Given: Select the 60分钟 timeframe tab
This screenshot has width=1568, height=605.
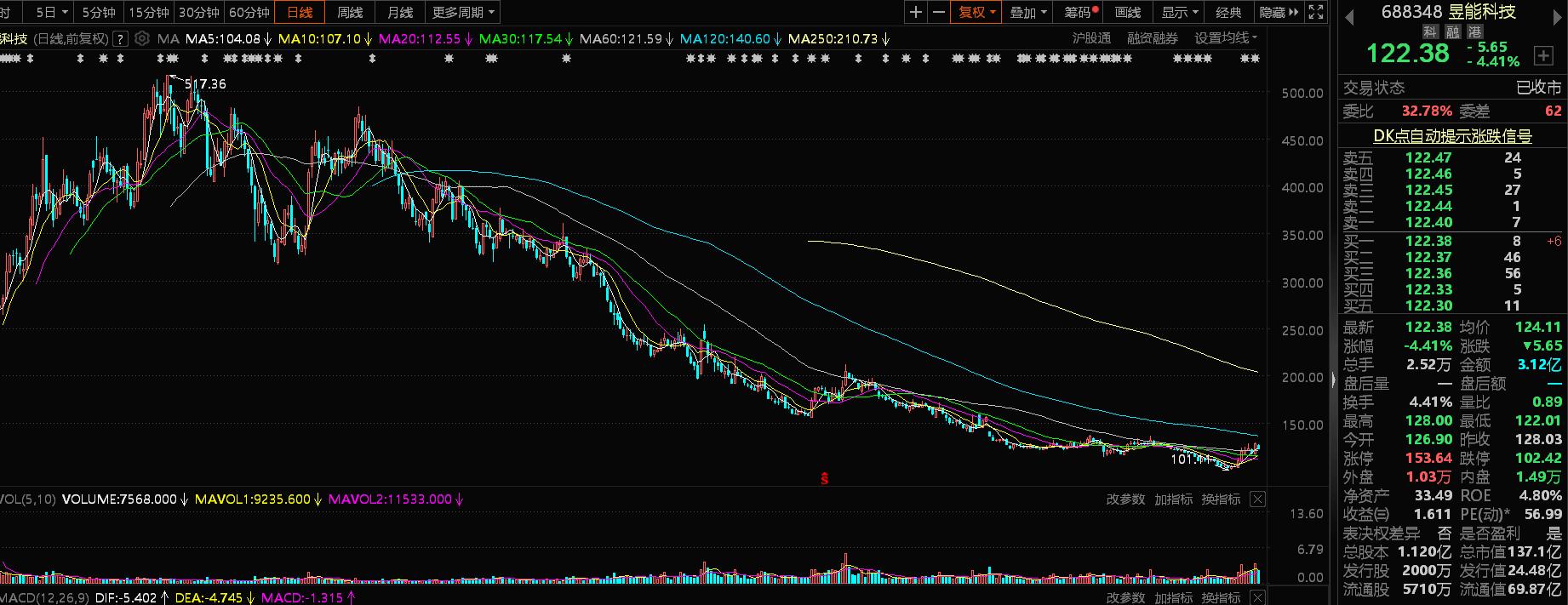Looking at the screenshot, I should [249, 12].
